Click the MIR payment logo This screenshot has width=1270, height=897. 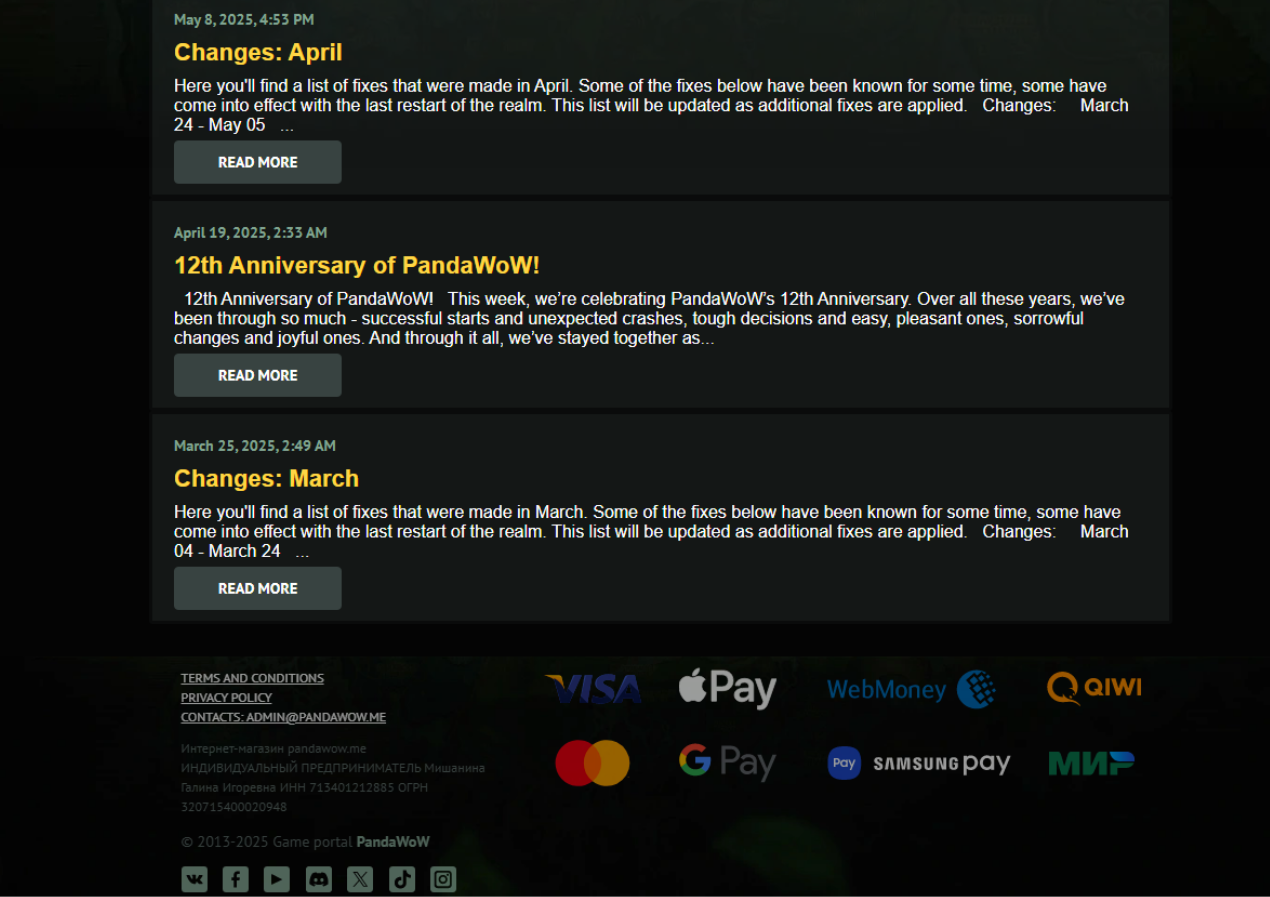pyautogui.click(x=1091, y=763)
